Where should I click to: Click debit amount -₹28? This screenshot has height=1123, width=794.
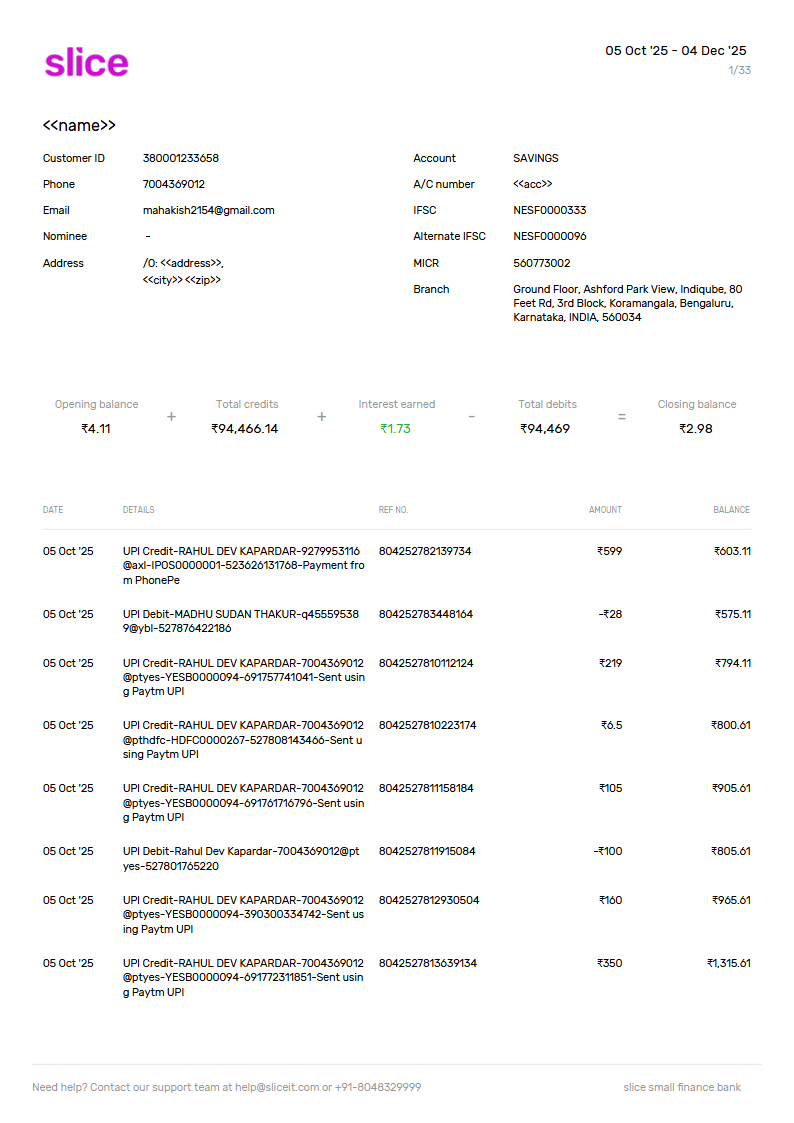click(610, 614)
